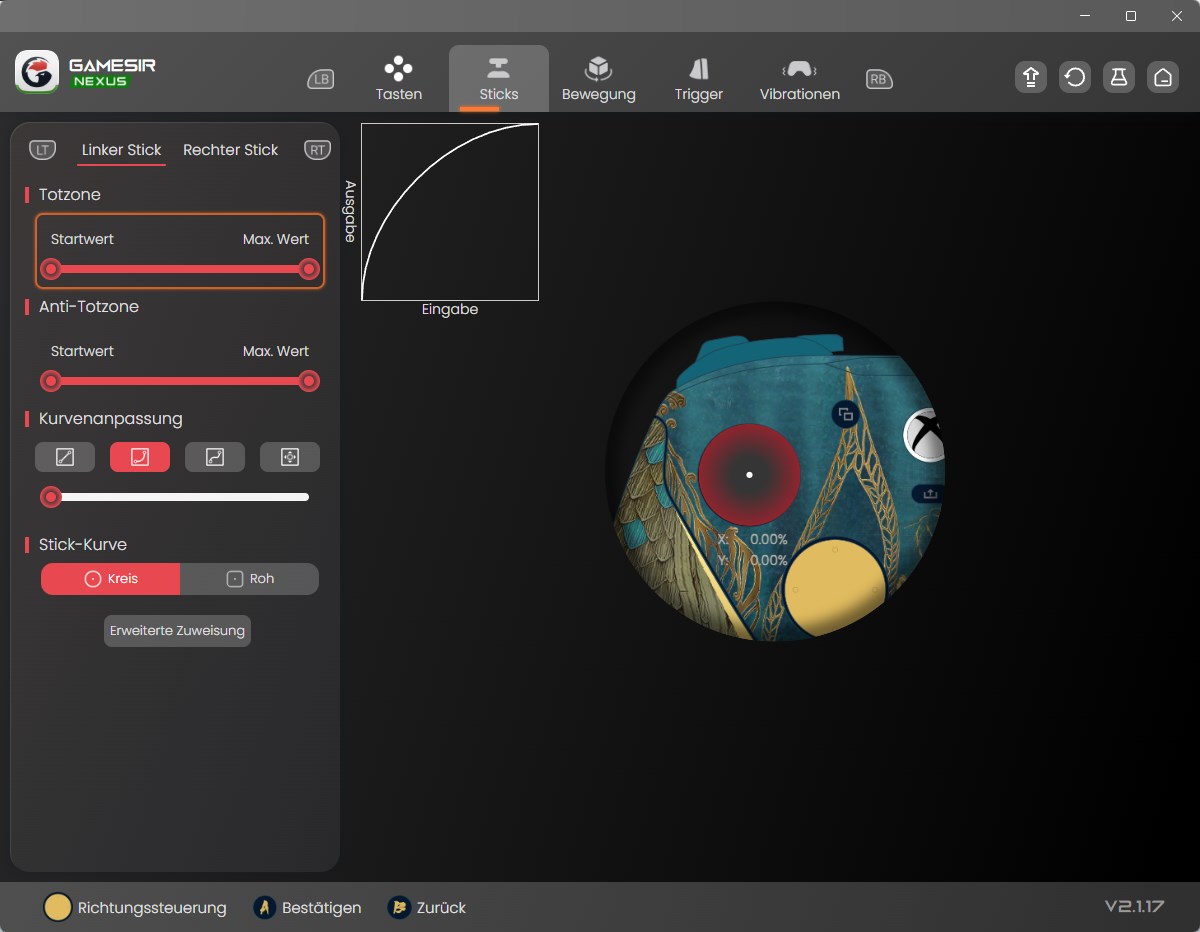Select the linear curve preset

coord(65,457)
